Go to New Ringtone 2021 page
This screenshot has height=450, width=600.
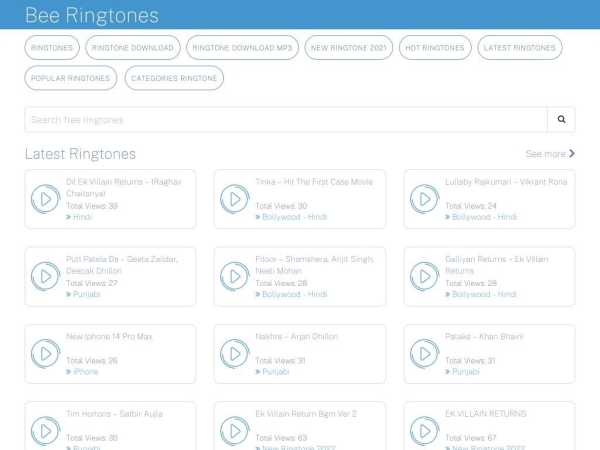coord(347,48)
